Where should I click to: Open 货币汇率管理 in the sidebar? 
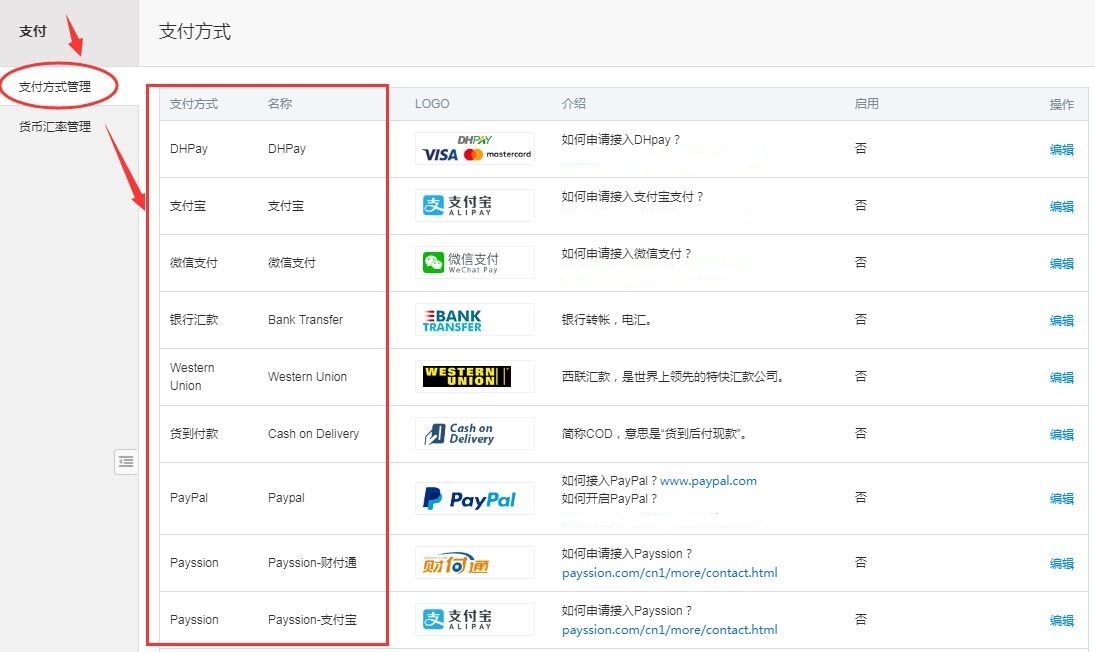pyautogui.click(x=55, y=127)
